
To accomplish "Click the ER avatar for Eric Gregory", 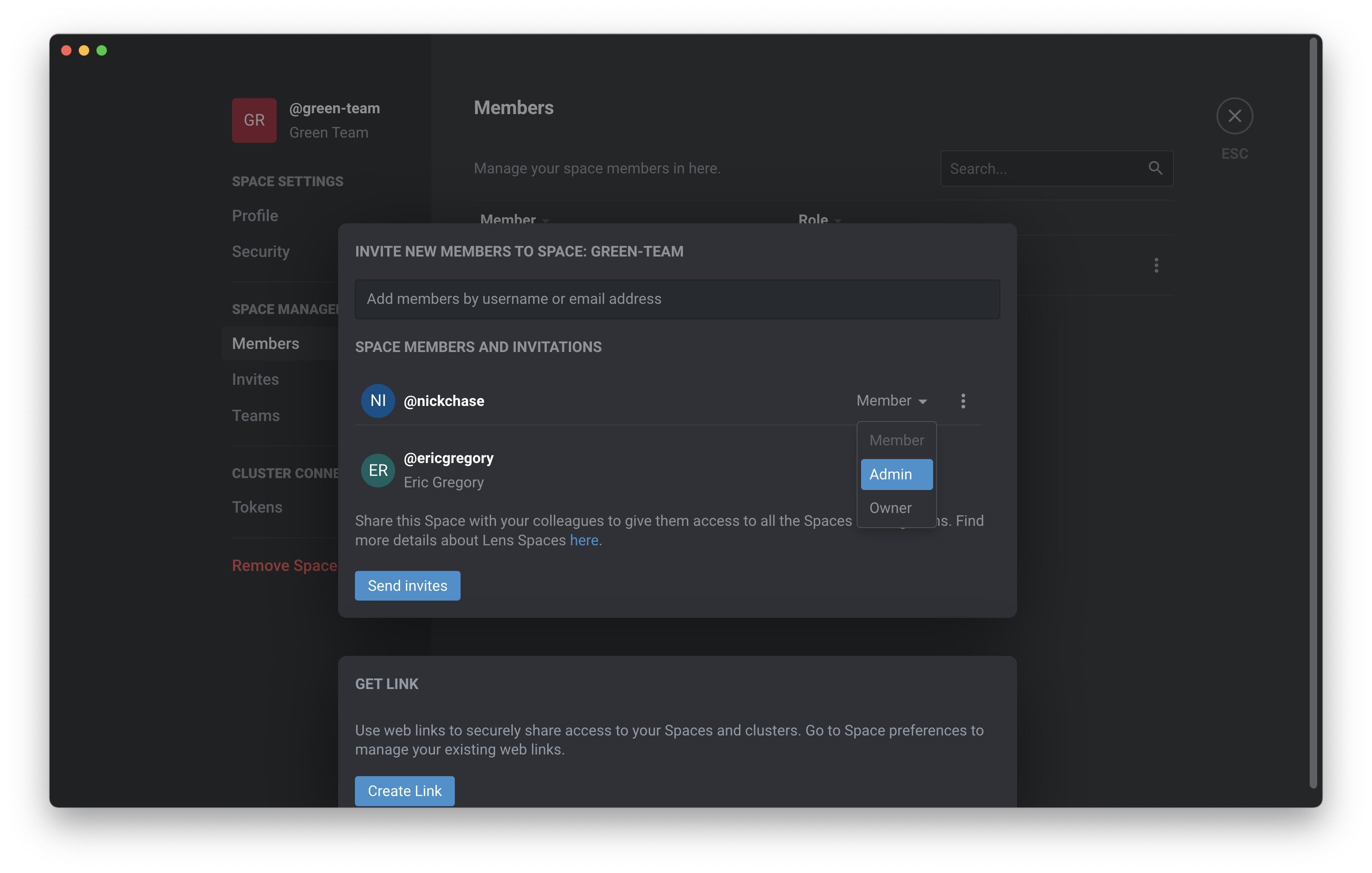I will (x=378, y=471).
